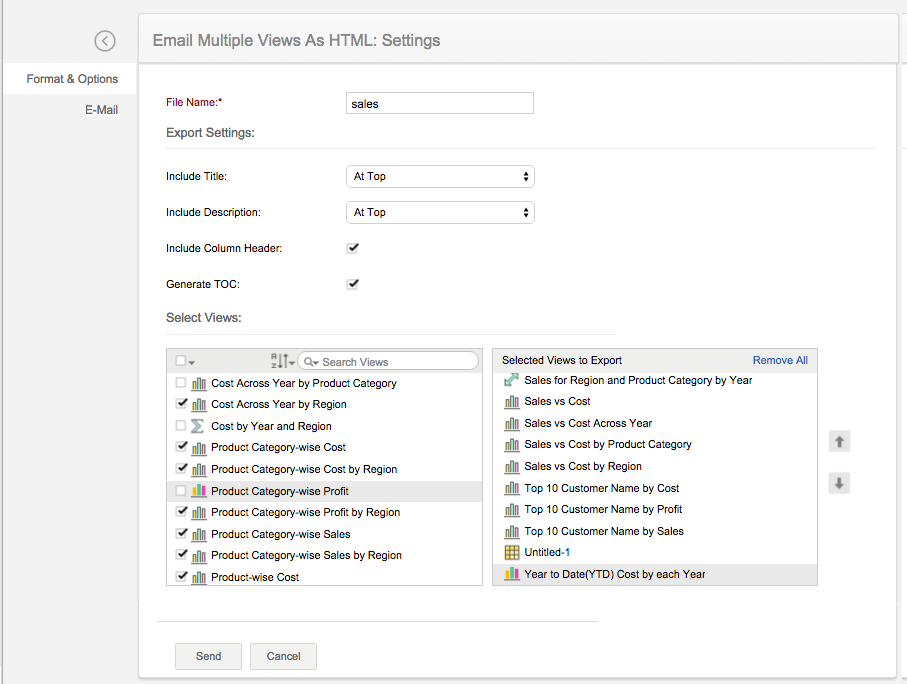Image resolution: width=907 pixels, height=684 pixels.
Task: Expand the select-all checkbox dropdown arrow
Action: 191,362
